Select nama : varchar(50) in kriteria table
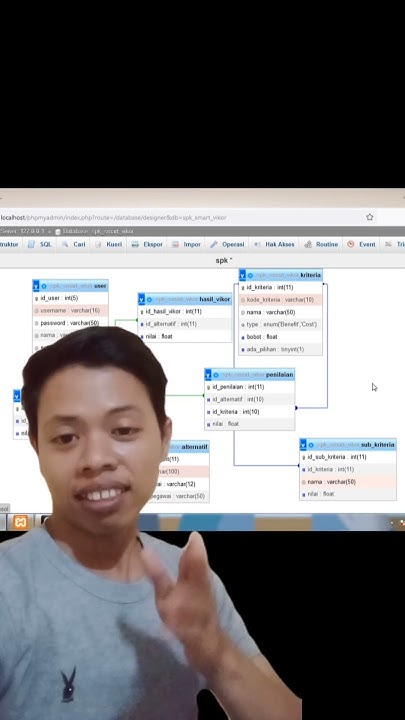 [281, 312]
